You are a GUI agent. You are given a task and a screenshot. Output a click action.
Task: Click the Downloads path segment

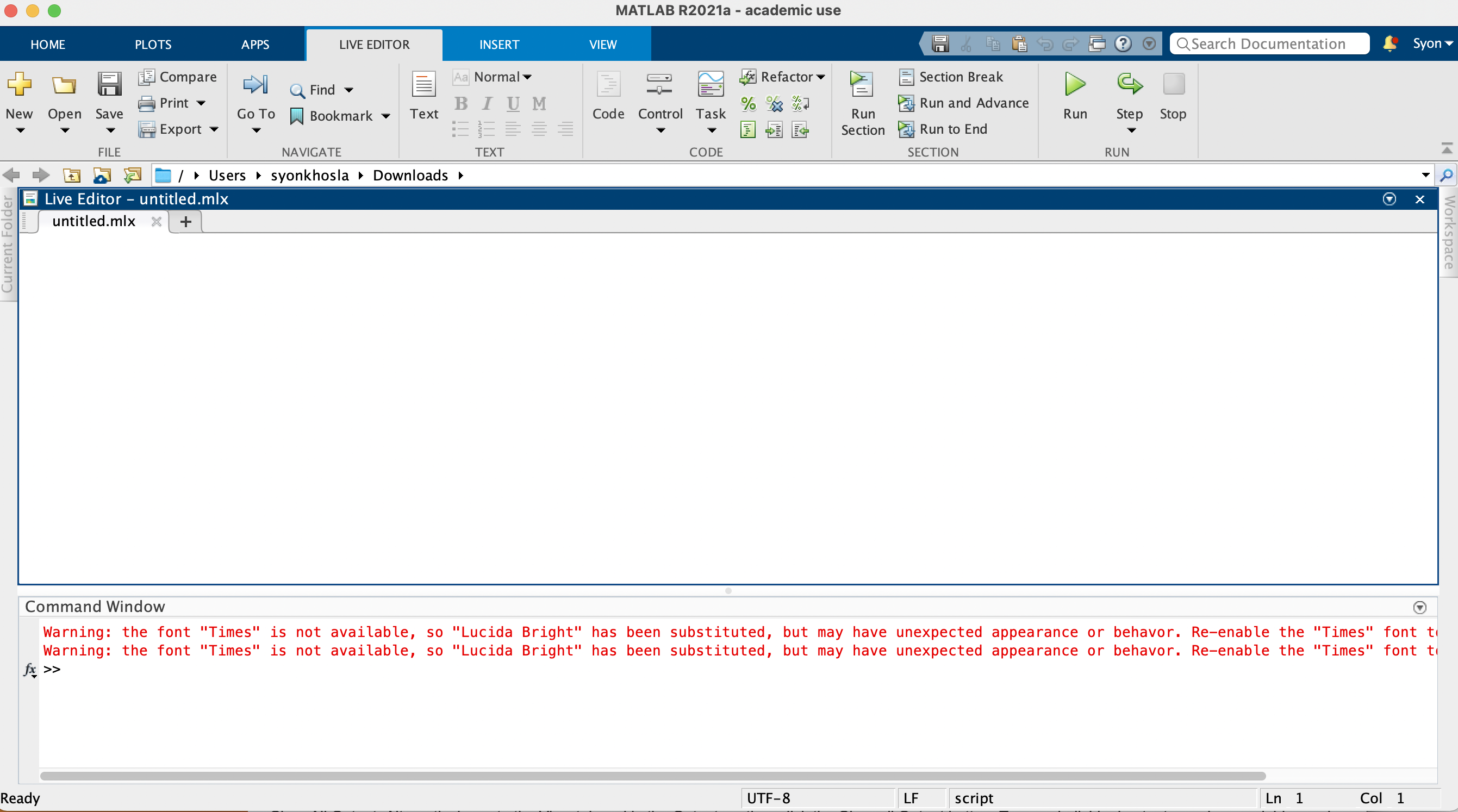coord(410,176)
